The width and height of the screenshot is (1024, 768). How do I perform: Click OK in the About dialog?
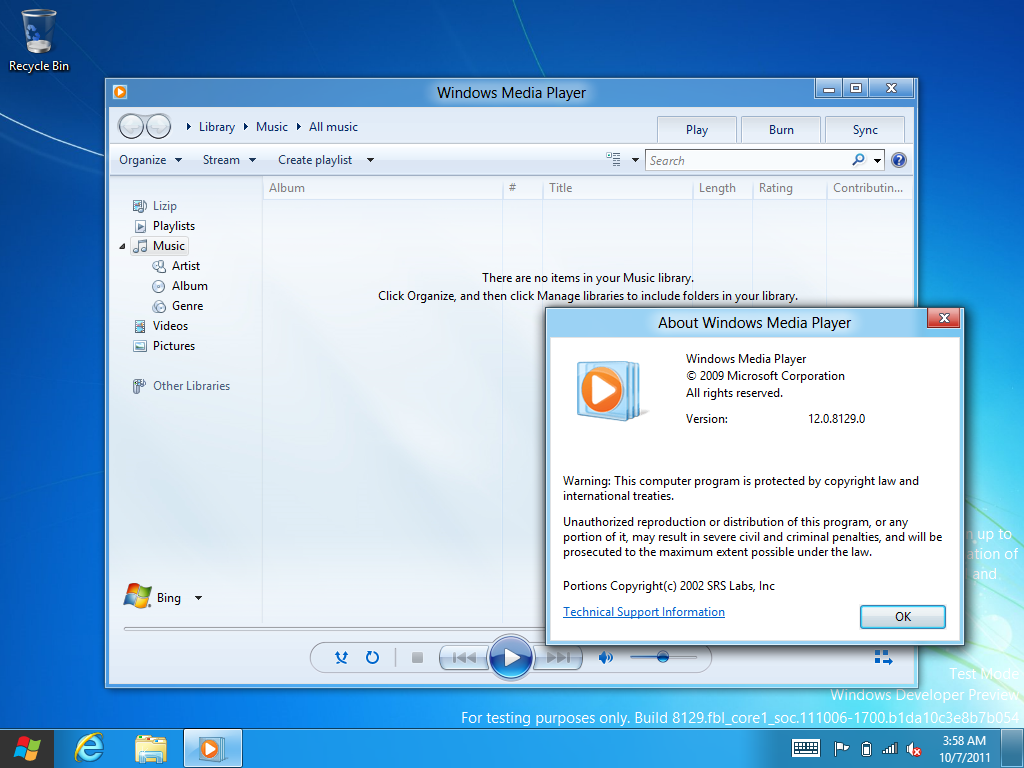tap(902, 616)
